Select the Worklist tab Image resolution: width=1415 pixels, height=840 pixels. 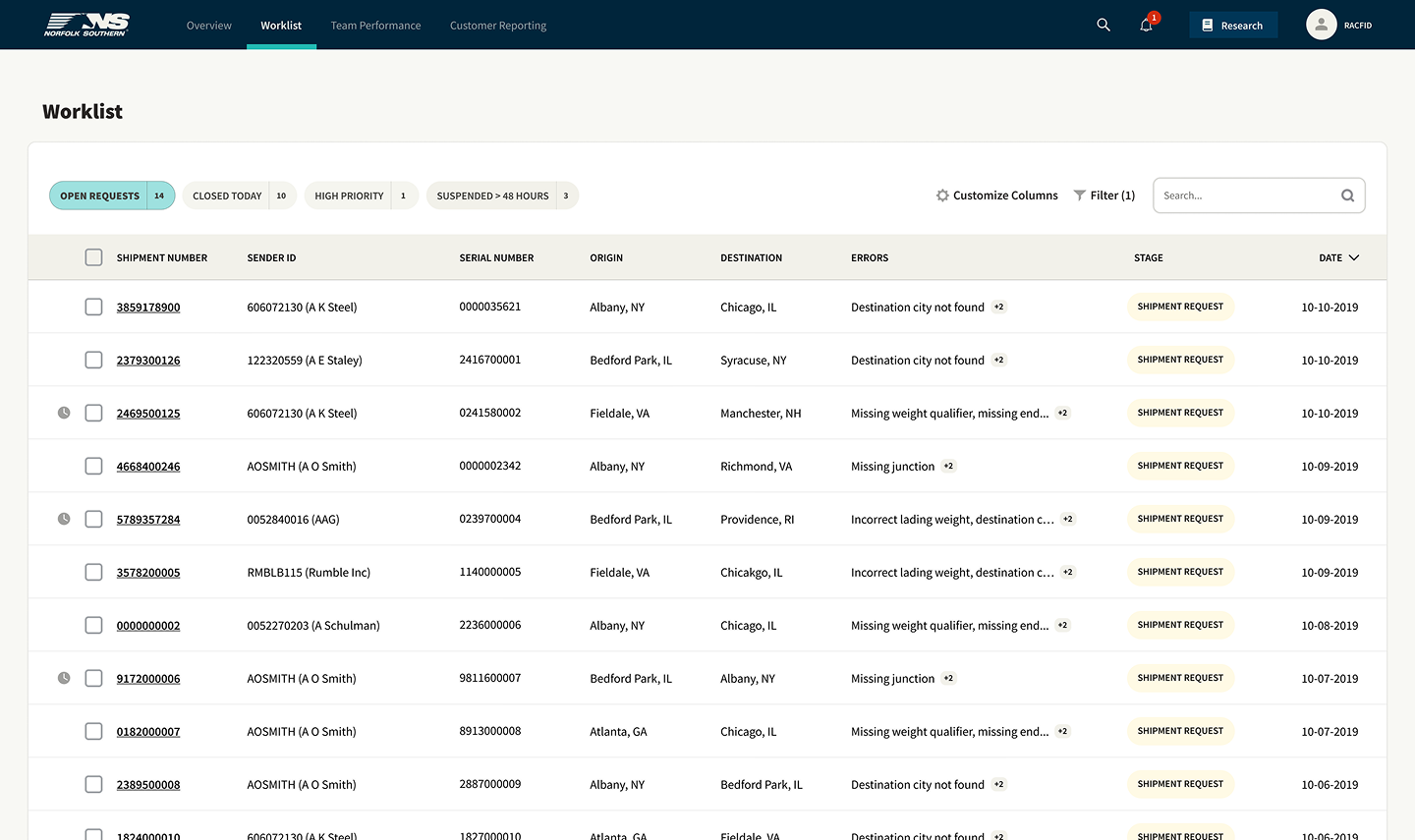tap(281, 26)
